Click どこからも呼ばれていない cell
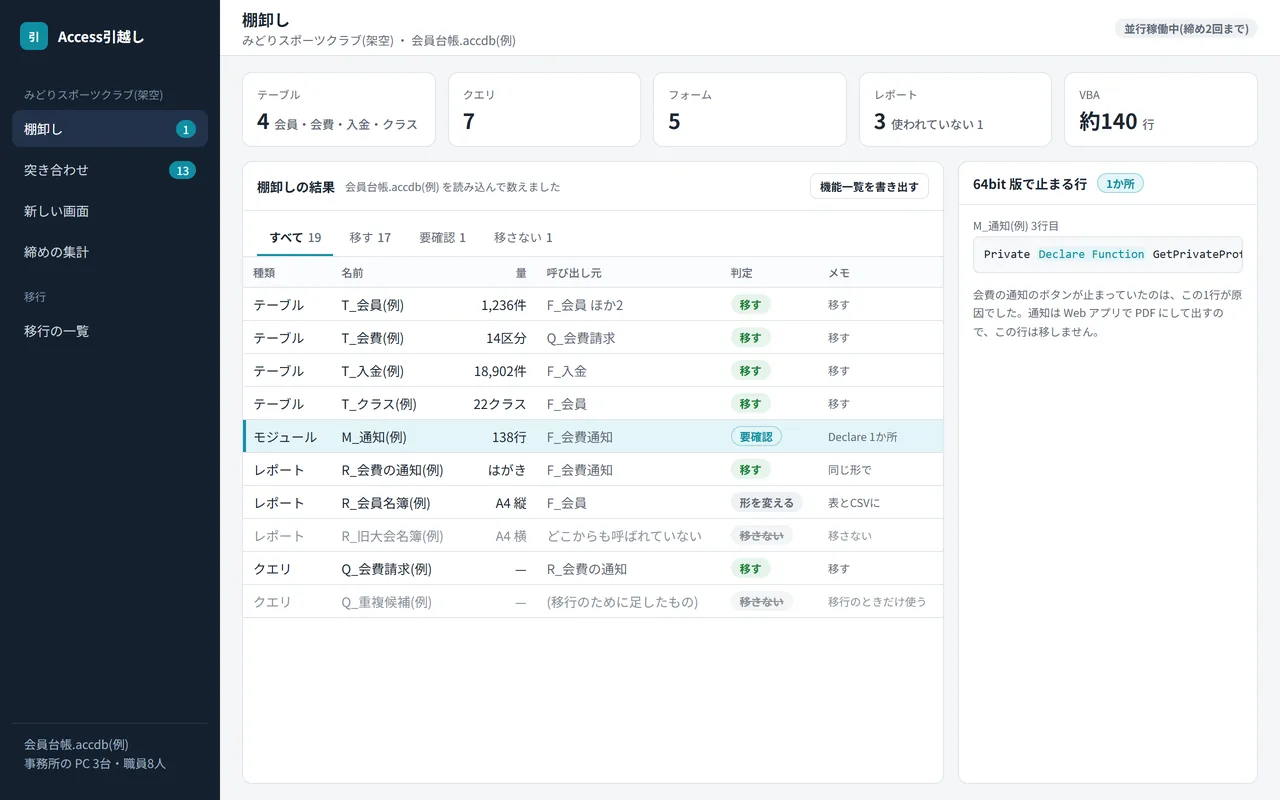Image resolution: width=1280 pixels, height=800 pixels. pyautogui.click(x=624, y=536)
